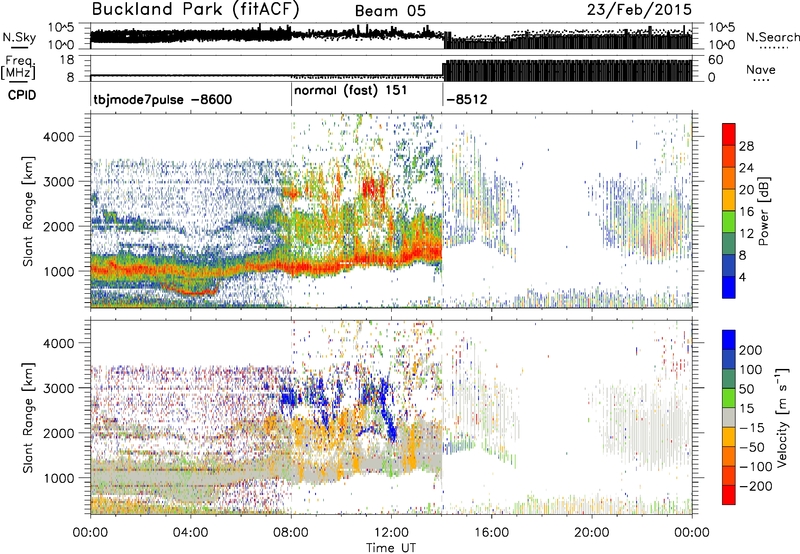The height and width of the screenshot is (554, 800).
Task: Pick the bright blue top segment of velocity colorbar
Action: pyautogui.click(x=729, y=340)
